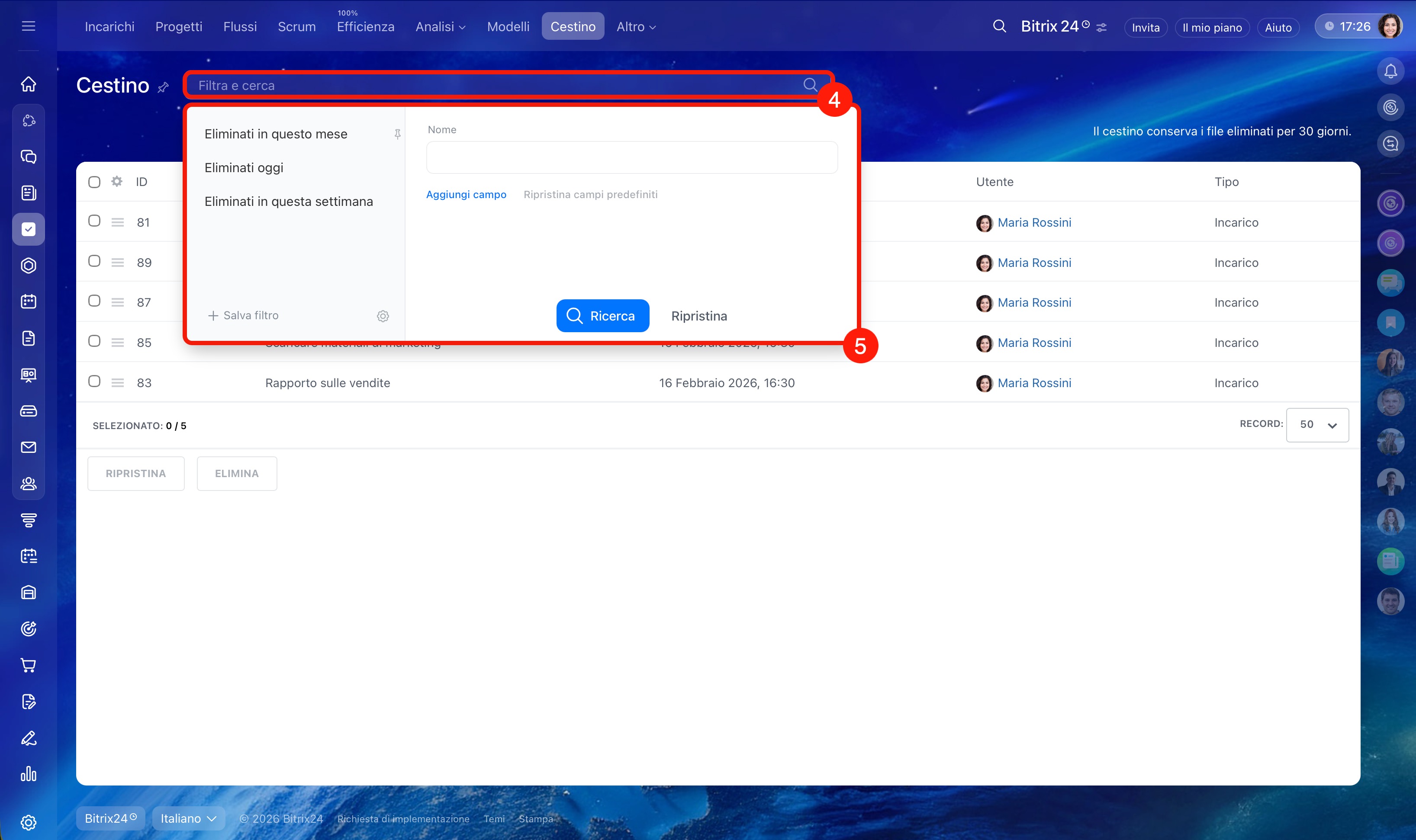Toggle the select-all header checkbox
Image resolution: width=1416 pixels, height=840 pixels.
coord(94,182)
